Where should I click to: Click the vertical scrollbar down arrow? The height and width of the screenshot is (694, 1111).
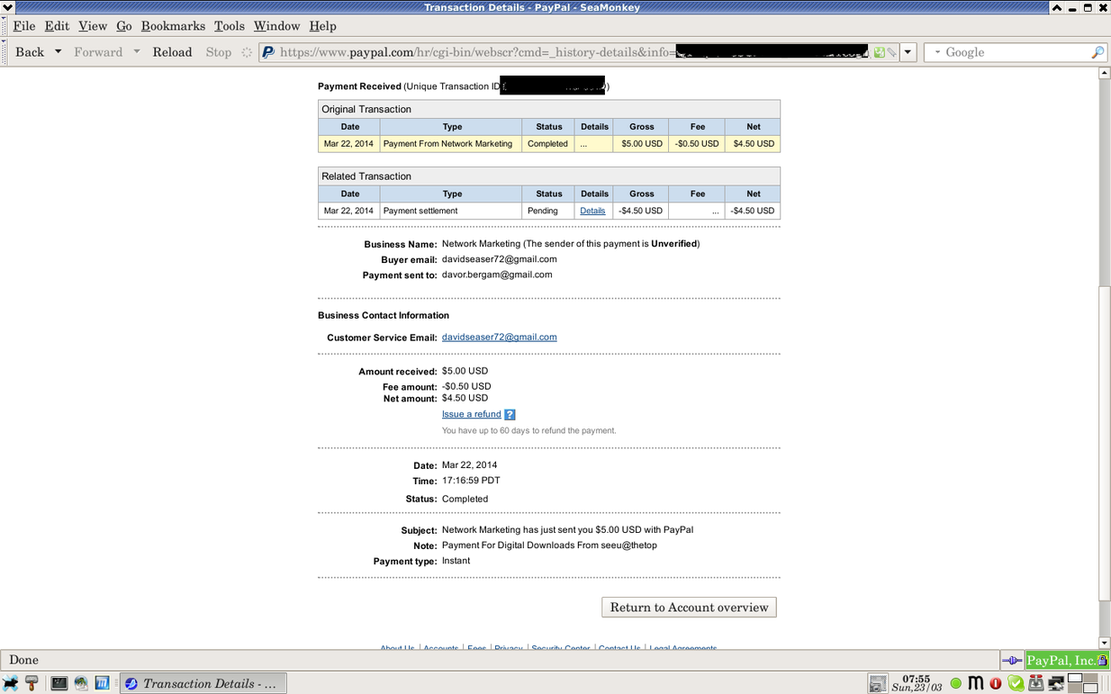[1104, 642]
